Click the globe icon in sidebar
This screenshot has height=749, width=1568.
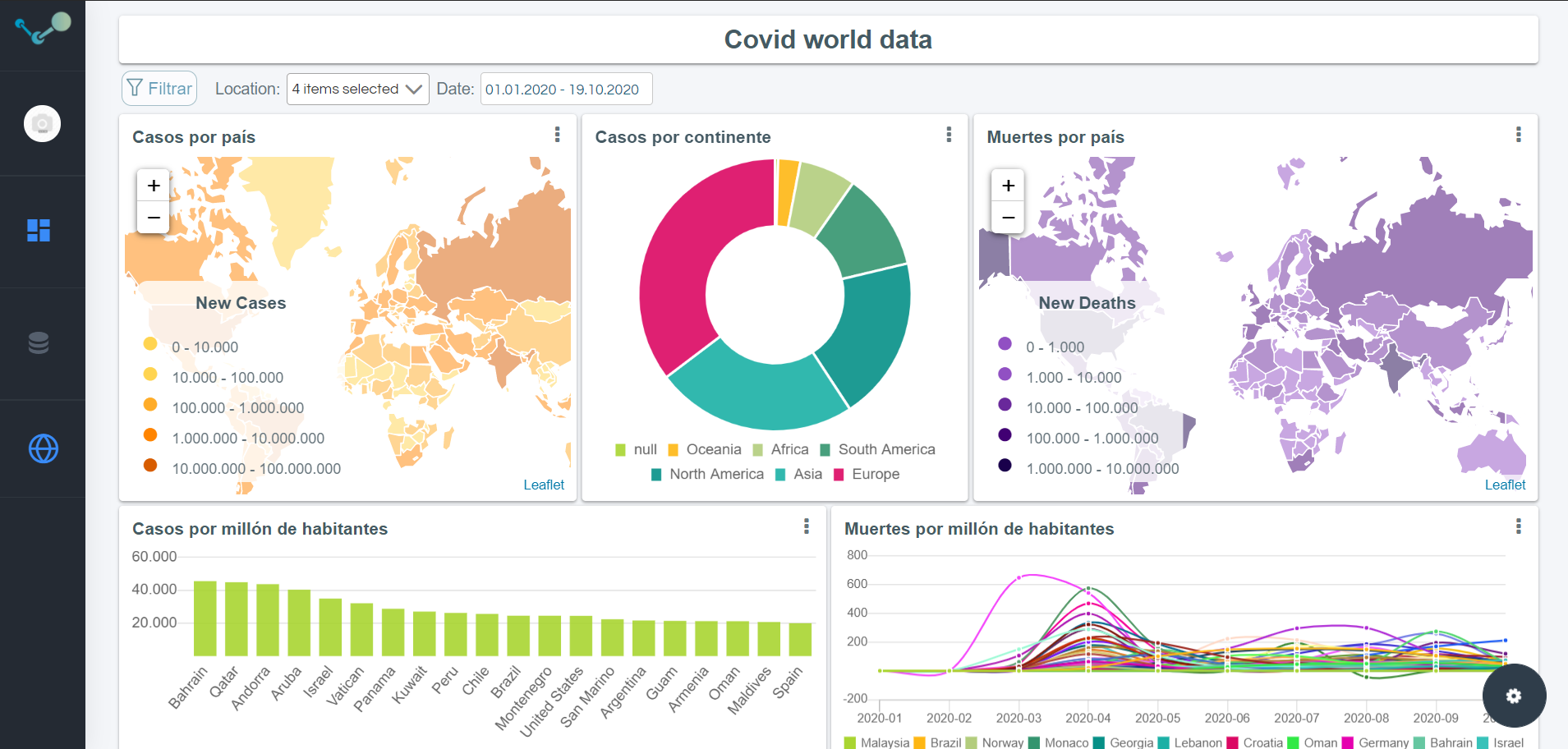43,448
